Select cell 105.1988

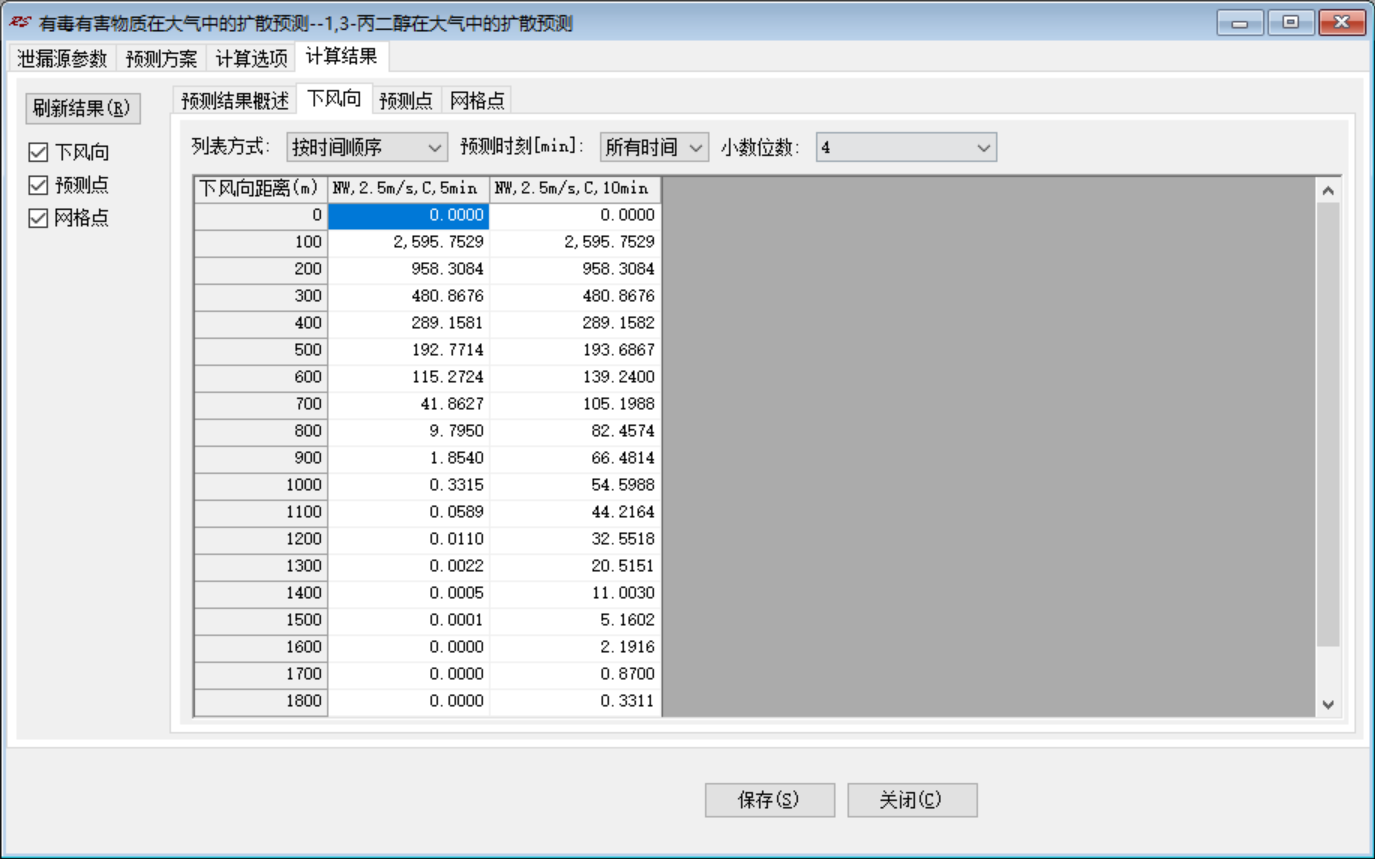tap(576, 404)
